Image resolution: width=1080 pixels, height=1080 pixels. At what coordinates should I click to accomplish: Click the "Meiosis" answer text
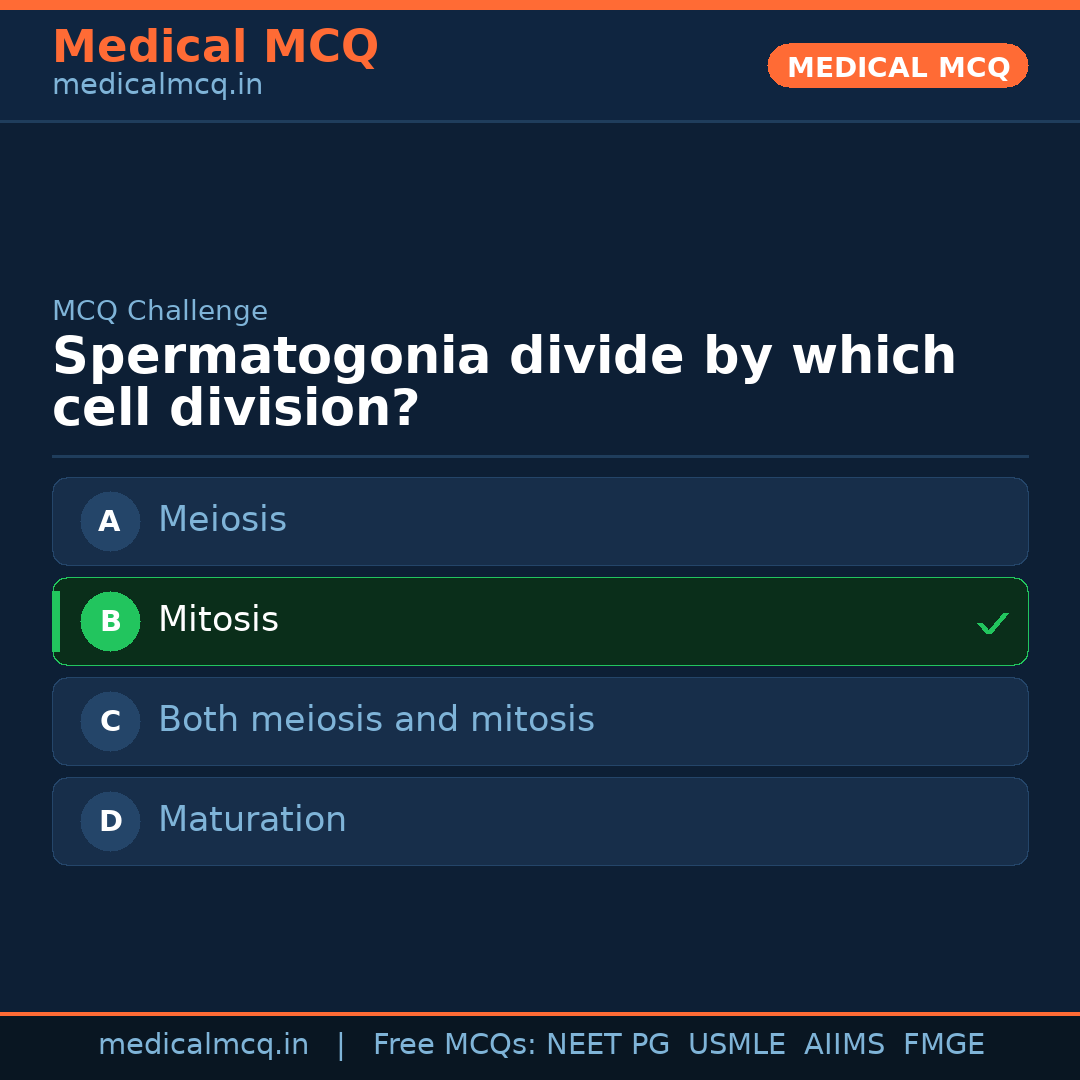[222, 520]
